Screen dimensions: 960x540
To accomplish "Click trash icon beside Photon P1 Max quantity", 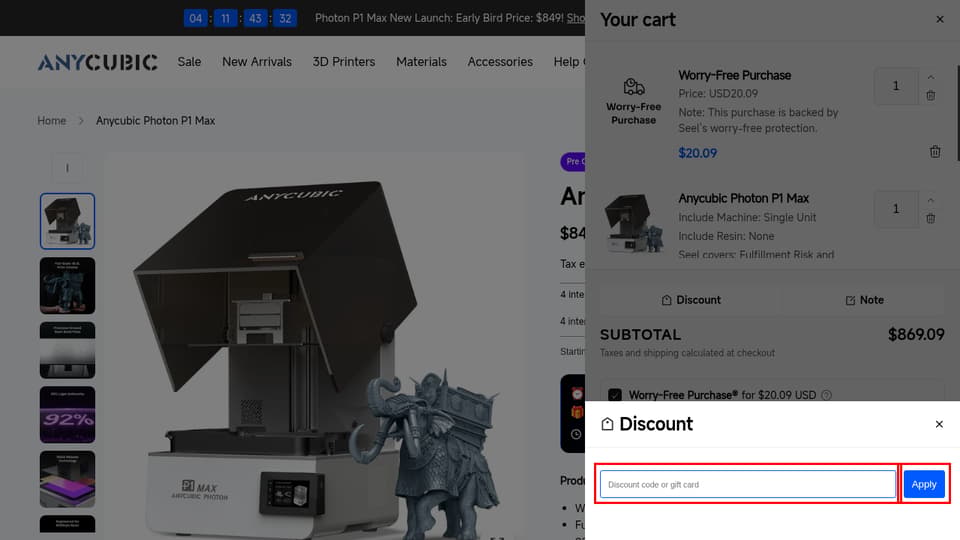I will [930, 218].
